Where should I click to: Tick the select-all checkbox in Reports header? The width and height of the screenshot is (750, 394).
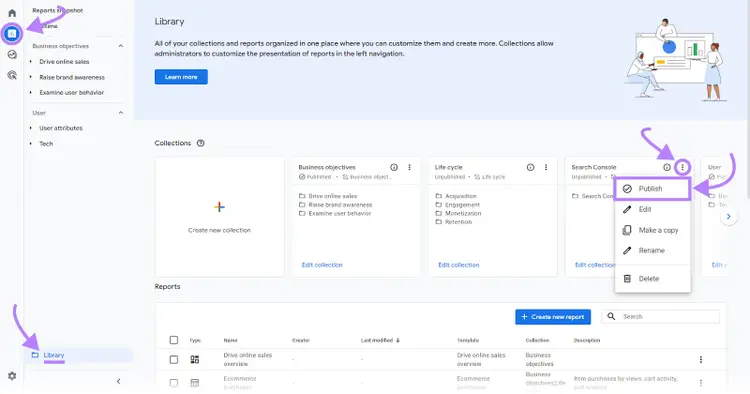coord(174,340)
